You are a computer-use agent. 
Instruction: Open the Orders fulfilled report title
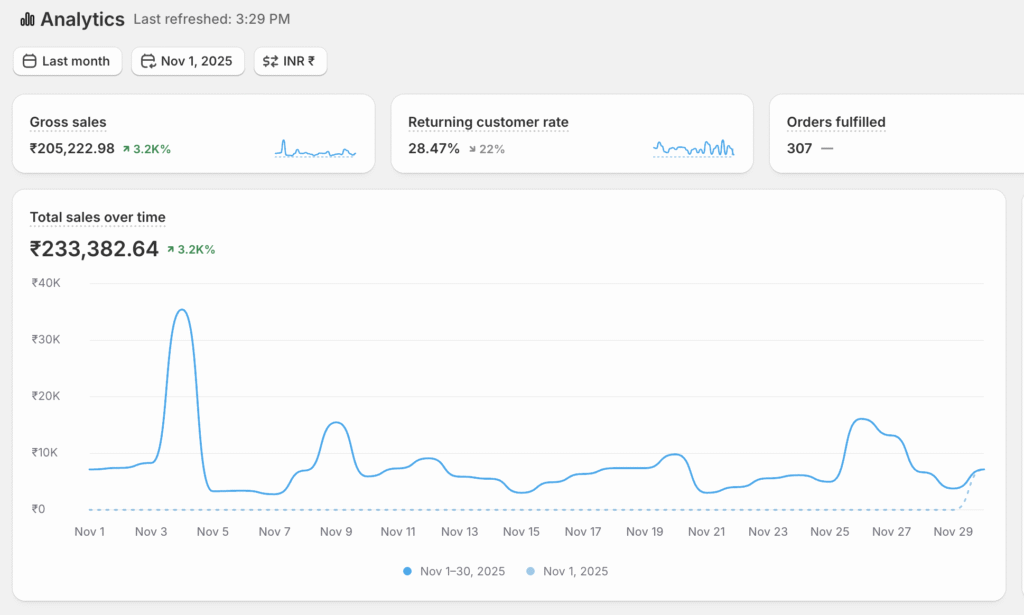(836, 122)
